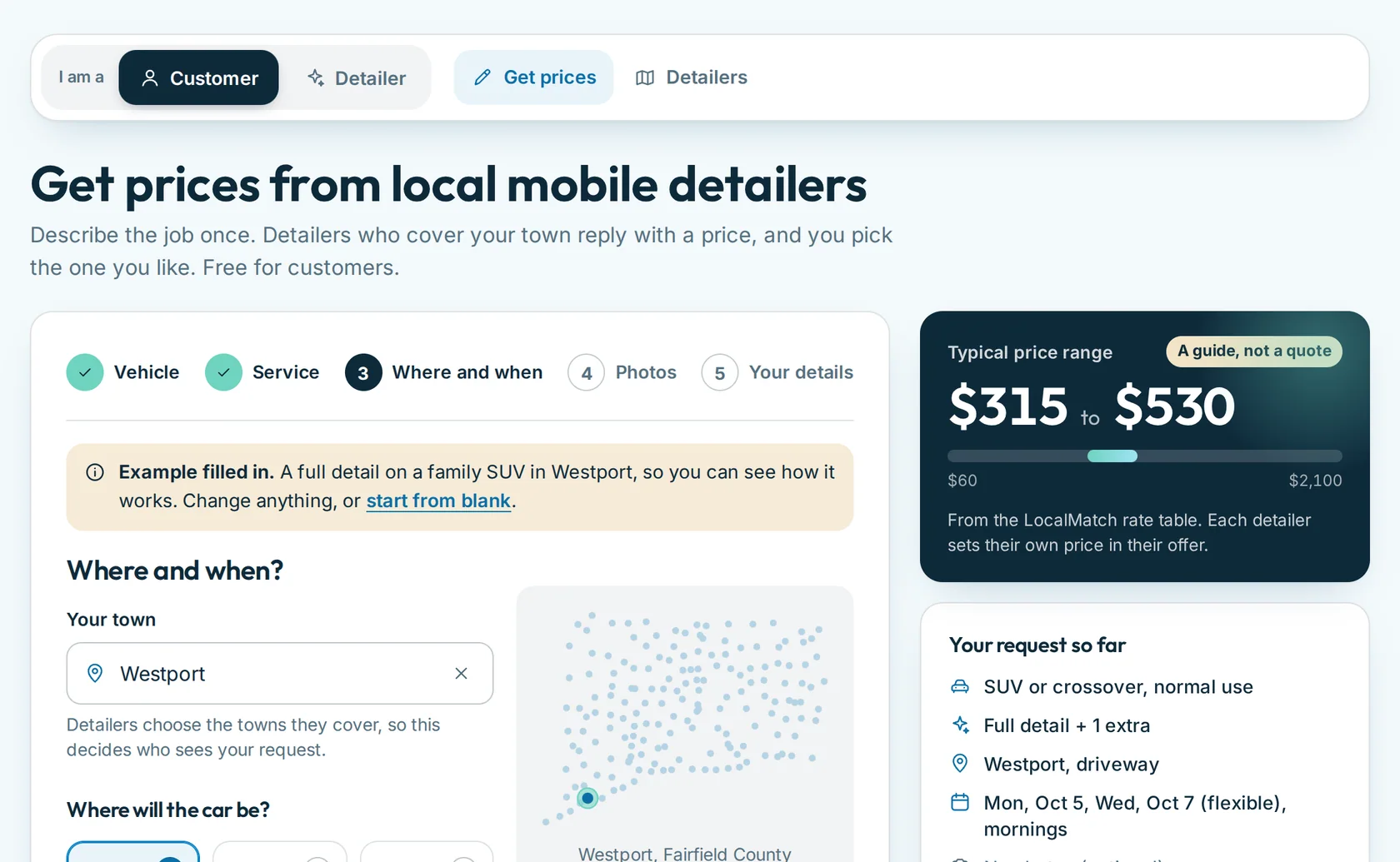Click the green checkmark beside Service

(223, 372)
